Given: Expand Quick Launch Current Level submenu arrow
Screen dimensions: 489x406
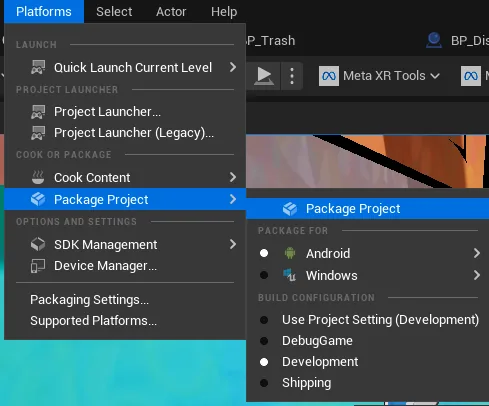Looking at the screenshot, I should (233, 67).
